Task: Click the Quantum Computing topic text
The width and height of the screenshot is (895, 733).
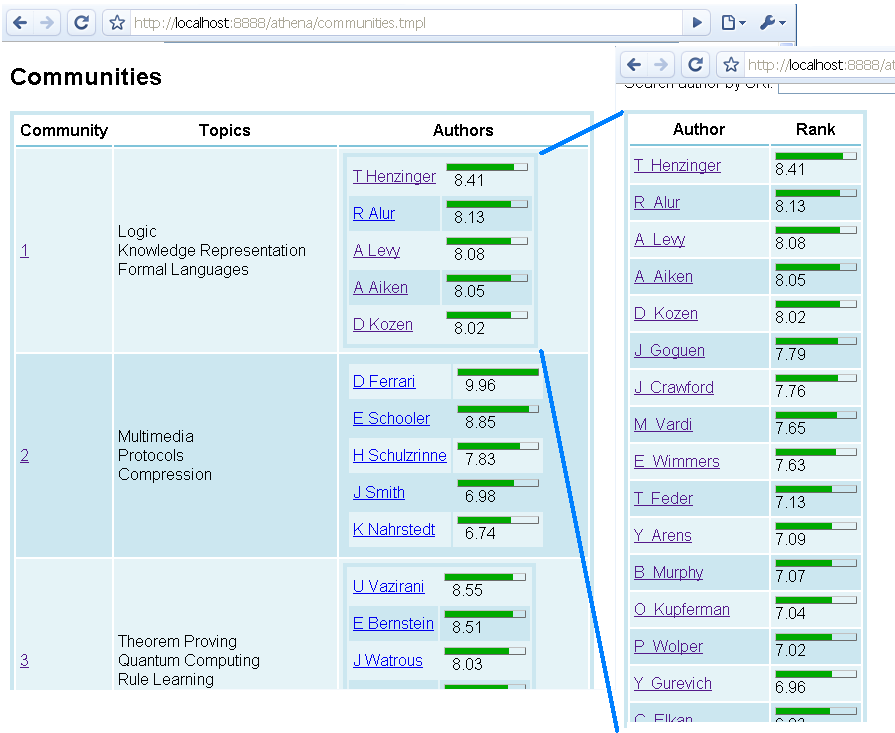Action: tap(188, 660)
